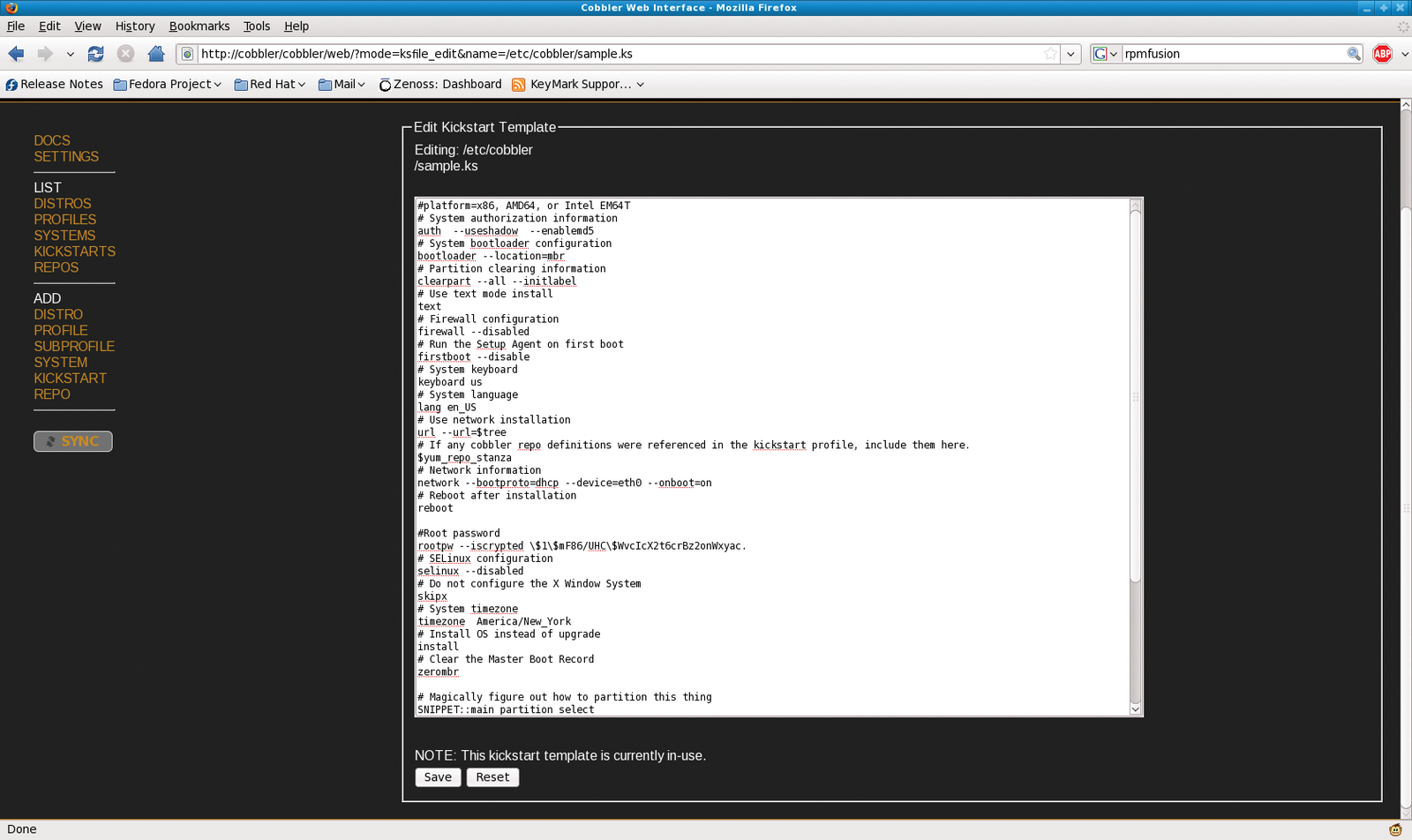Screen dimensions: 1412x840
Task: List KICKSTARTS in the sidebar
Action: tap(75, 251)
